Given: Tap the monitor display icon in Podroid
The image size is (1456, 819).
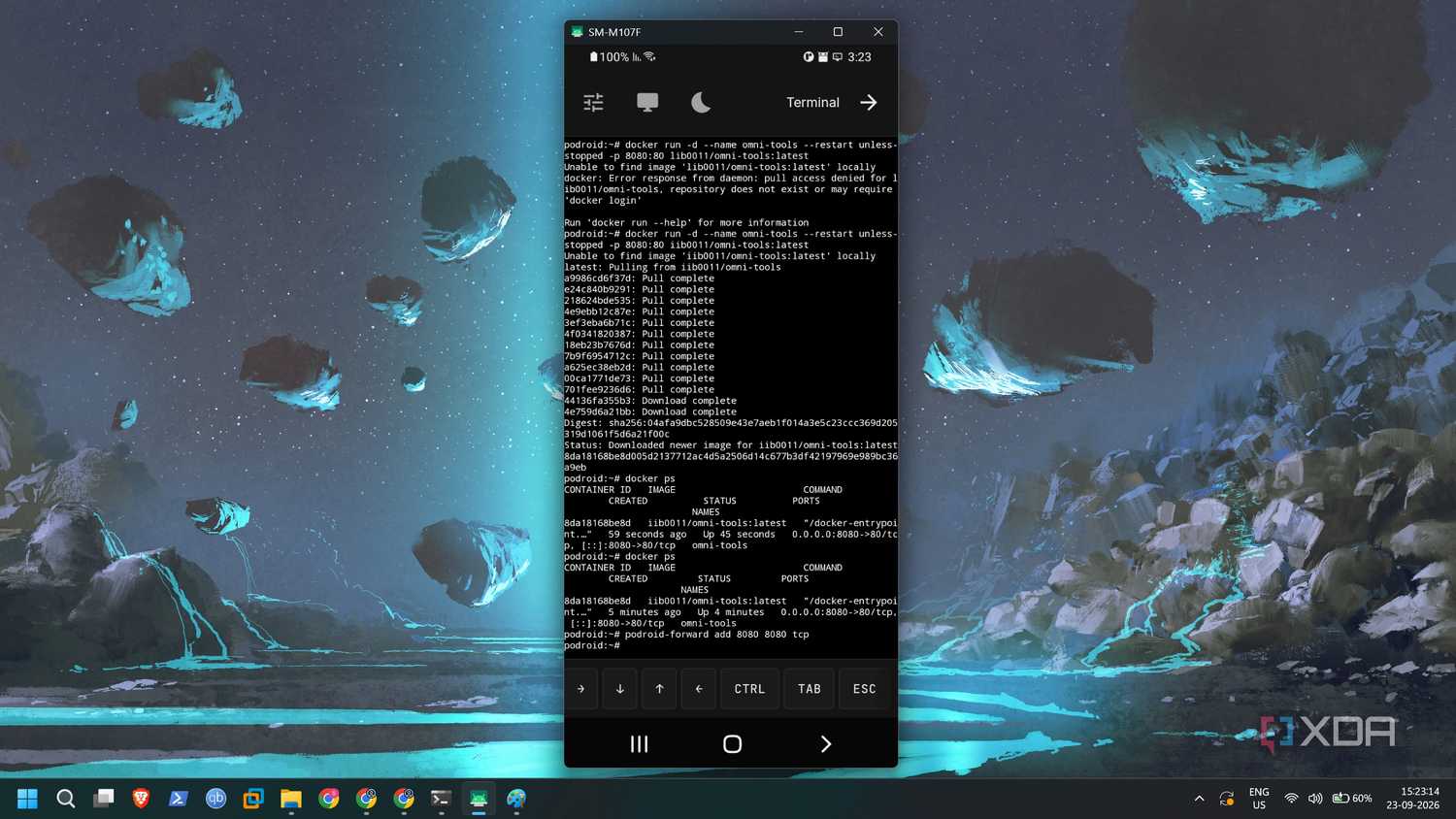Looking at the screenshot, I should pos(647,102).
